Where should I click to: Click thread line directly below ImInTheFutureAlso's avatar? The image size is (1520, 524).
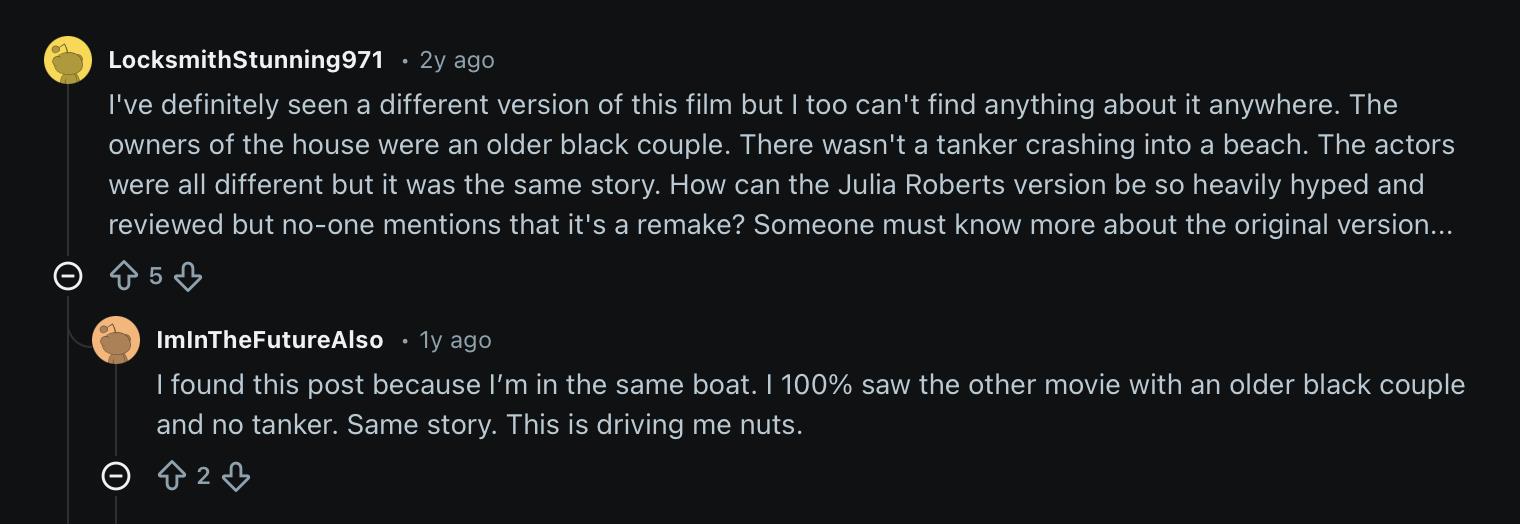(116, 410)
